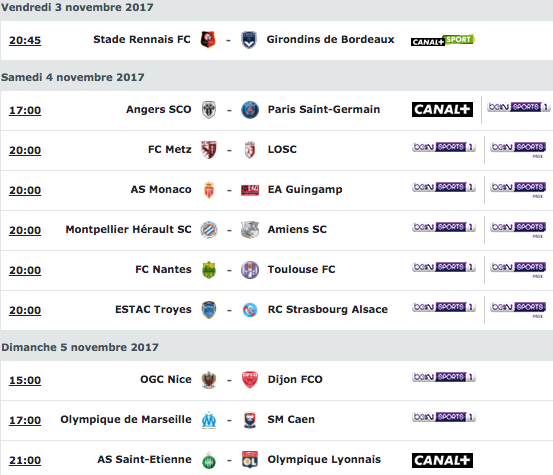
Task: Click the Canal+ logo for Angers match
Action: [x=442, y=110]
